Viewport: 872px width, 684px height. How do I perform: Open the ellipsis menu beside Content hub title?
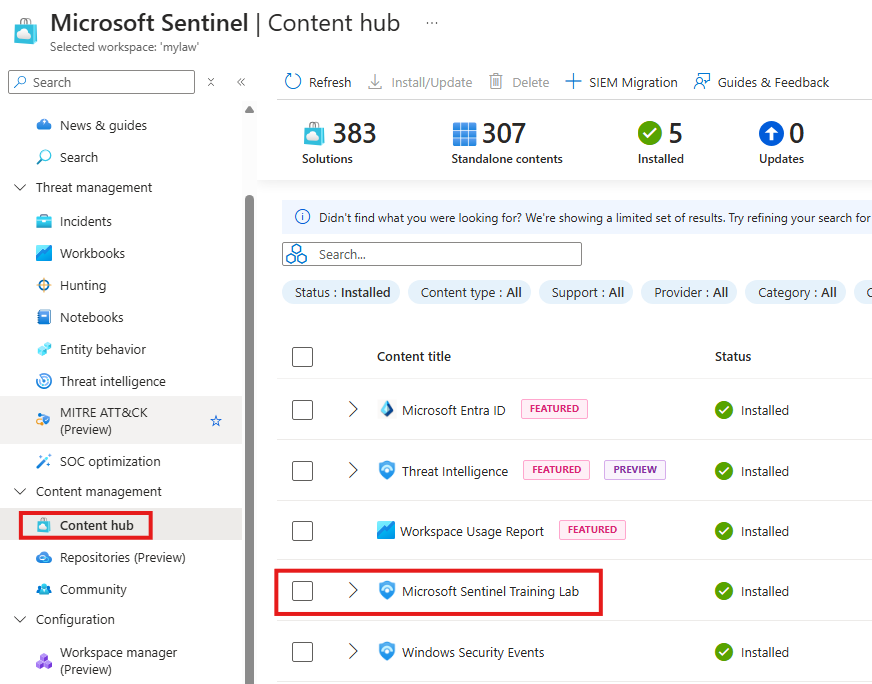coord(432,23)
